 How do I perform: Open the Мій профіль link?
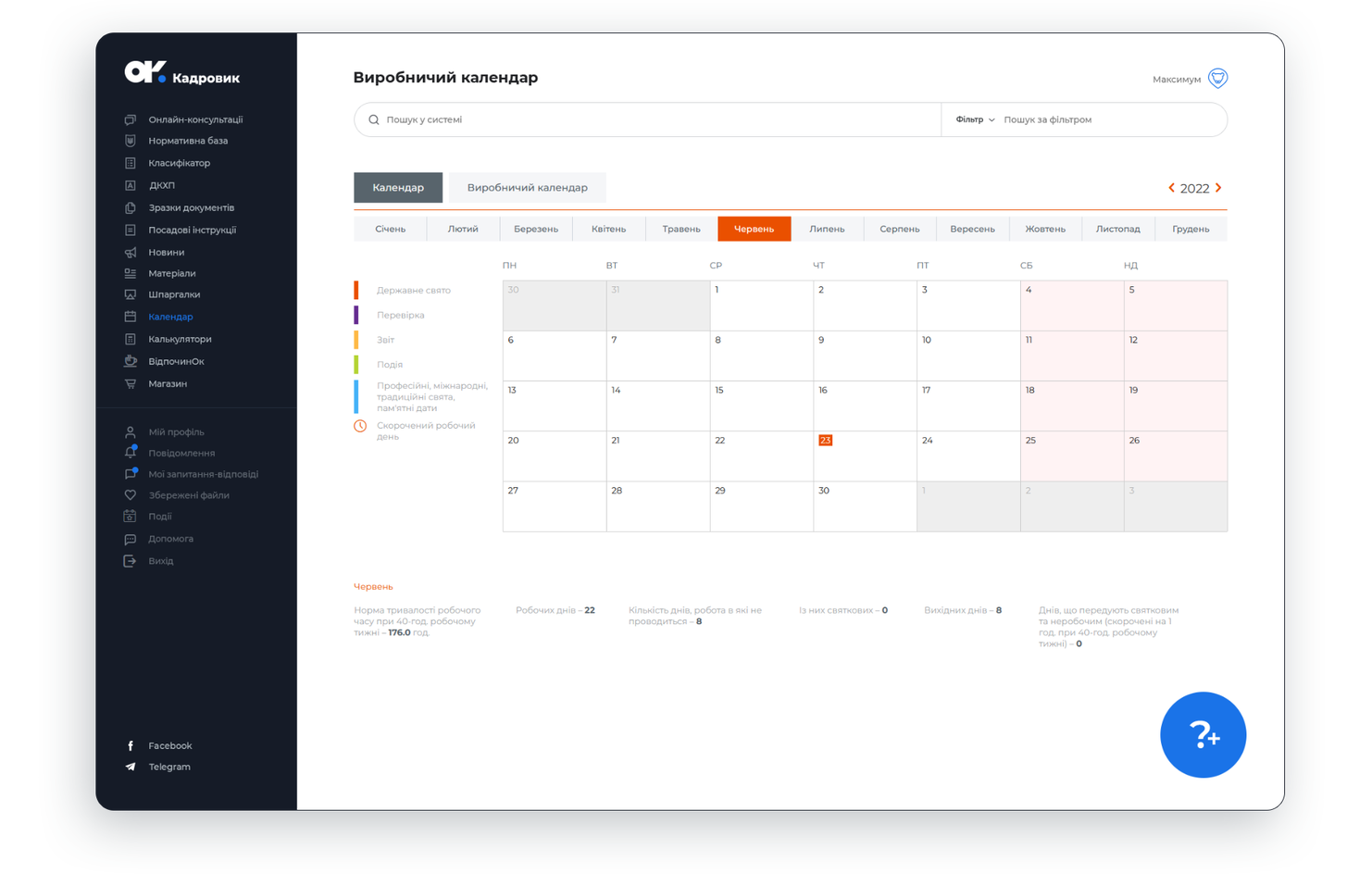(x=176, y=432)
